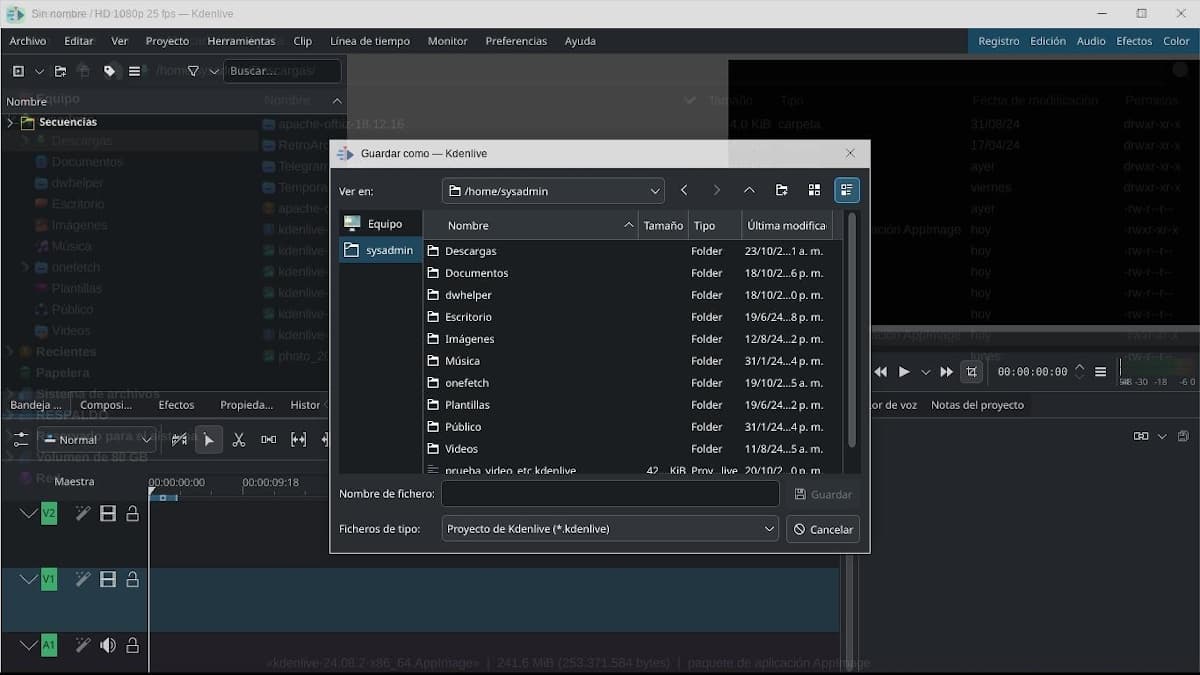Collapse track V1
The image size is (1200, 675).
28,579
